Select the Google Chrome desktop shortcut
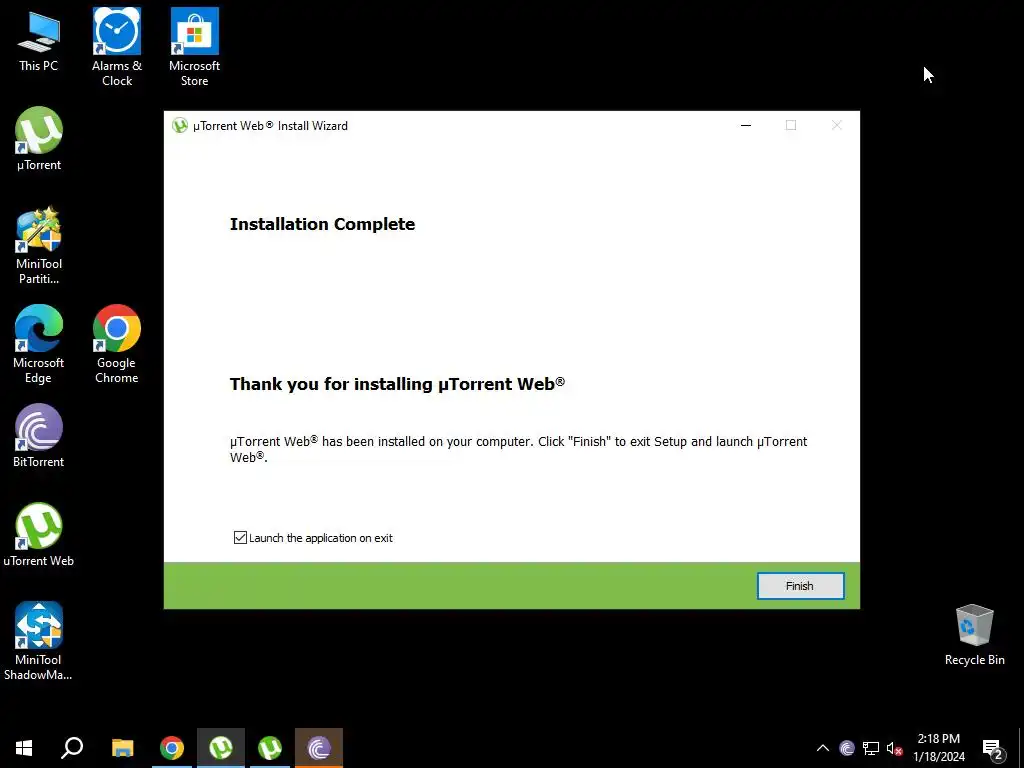This screenshot has width=1024, height=768. pyautogui.click(x=116, y=344)
